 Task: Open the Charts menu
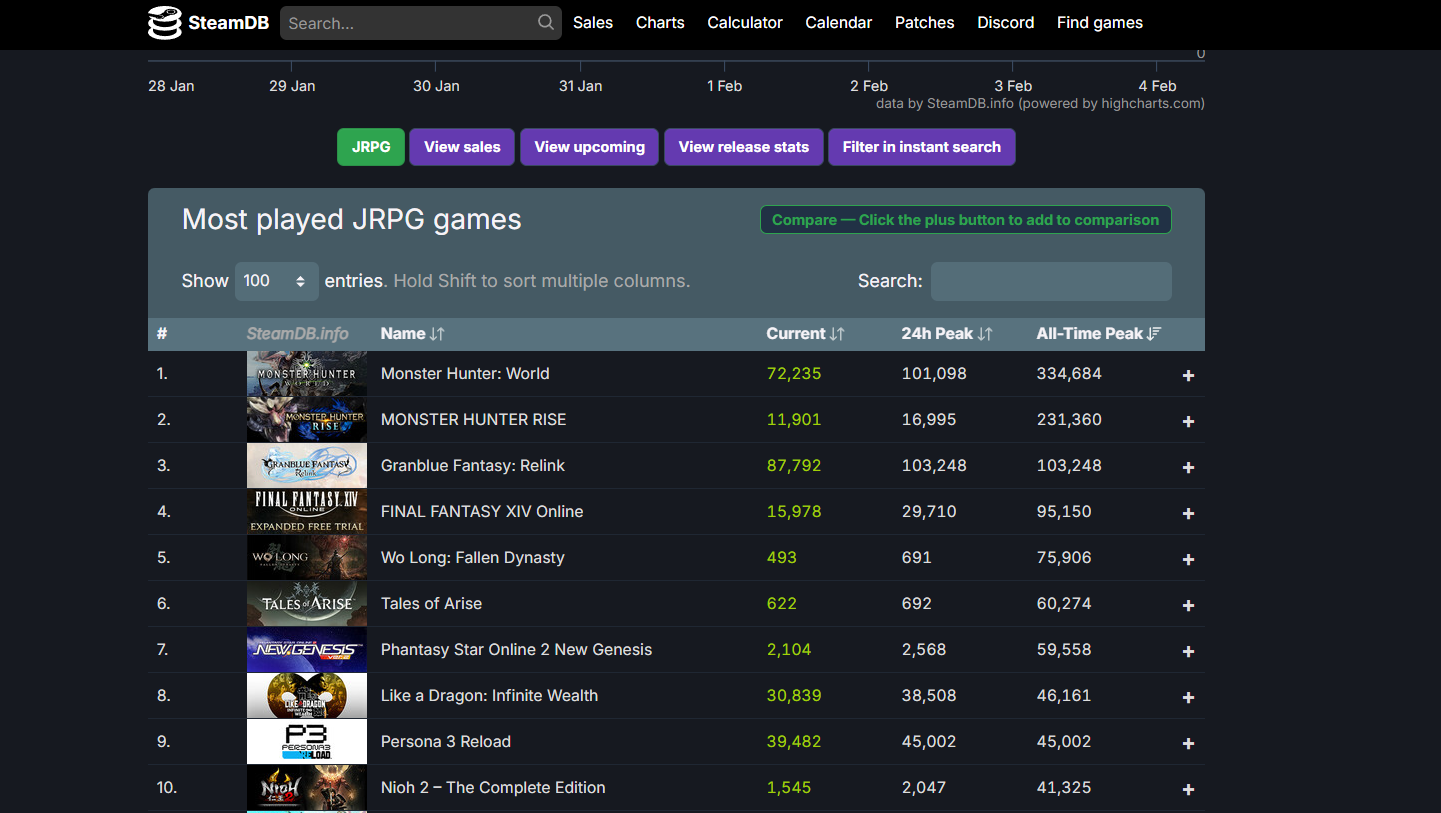[660, 22]
